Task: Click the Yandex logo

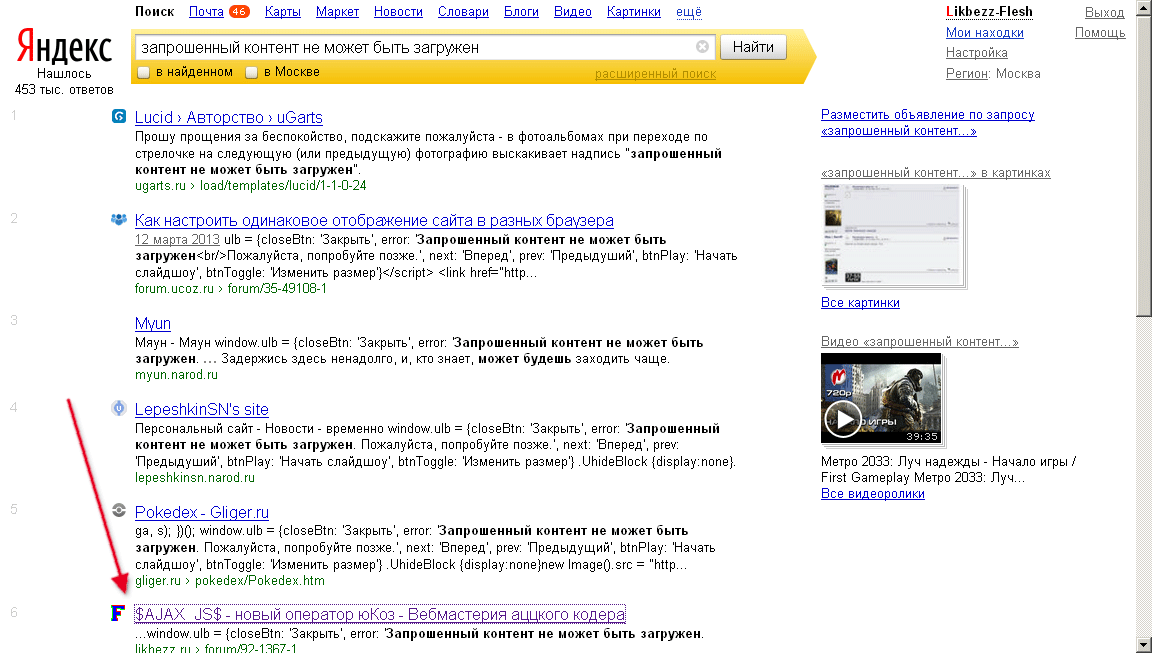Action: (x=64, y=48)
